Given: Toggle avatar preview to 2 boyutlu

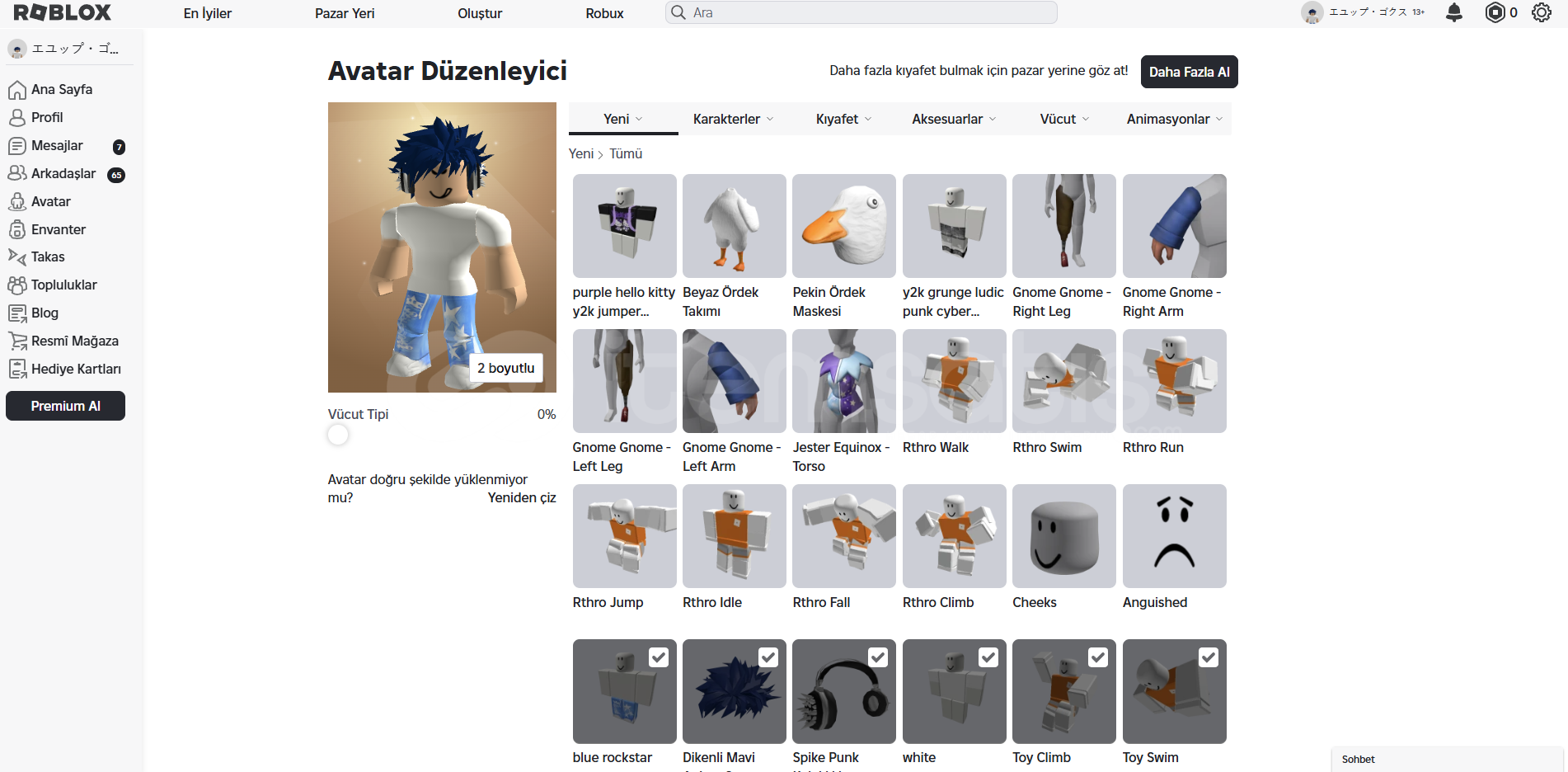Looking at the screenshot, I should click(x=506, y=368).
